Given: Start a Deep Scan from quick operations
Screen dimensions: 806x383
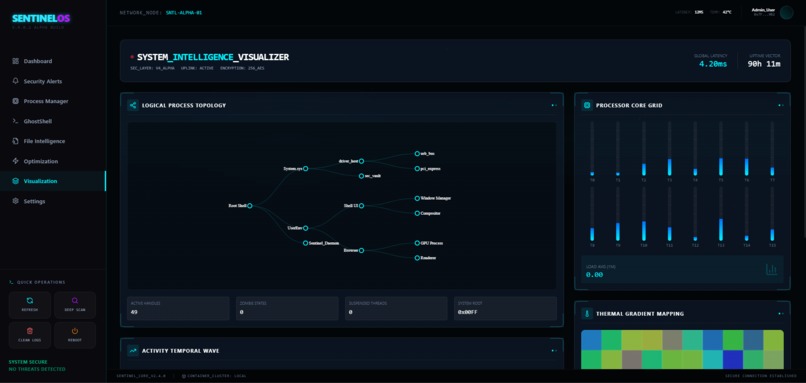Looking at the screenshot, I should click(75, 305).
